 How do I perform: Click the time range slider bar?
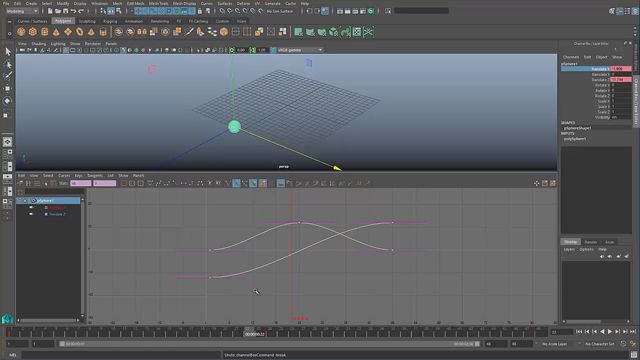tap(269, 344)
